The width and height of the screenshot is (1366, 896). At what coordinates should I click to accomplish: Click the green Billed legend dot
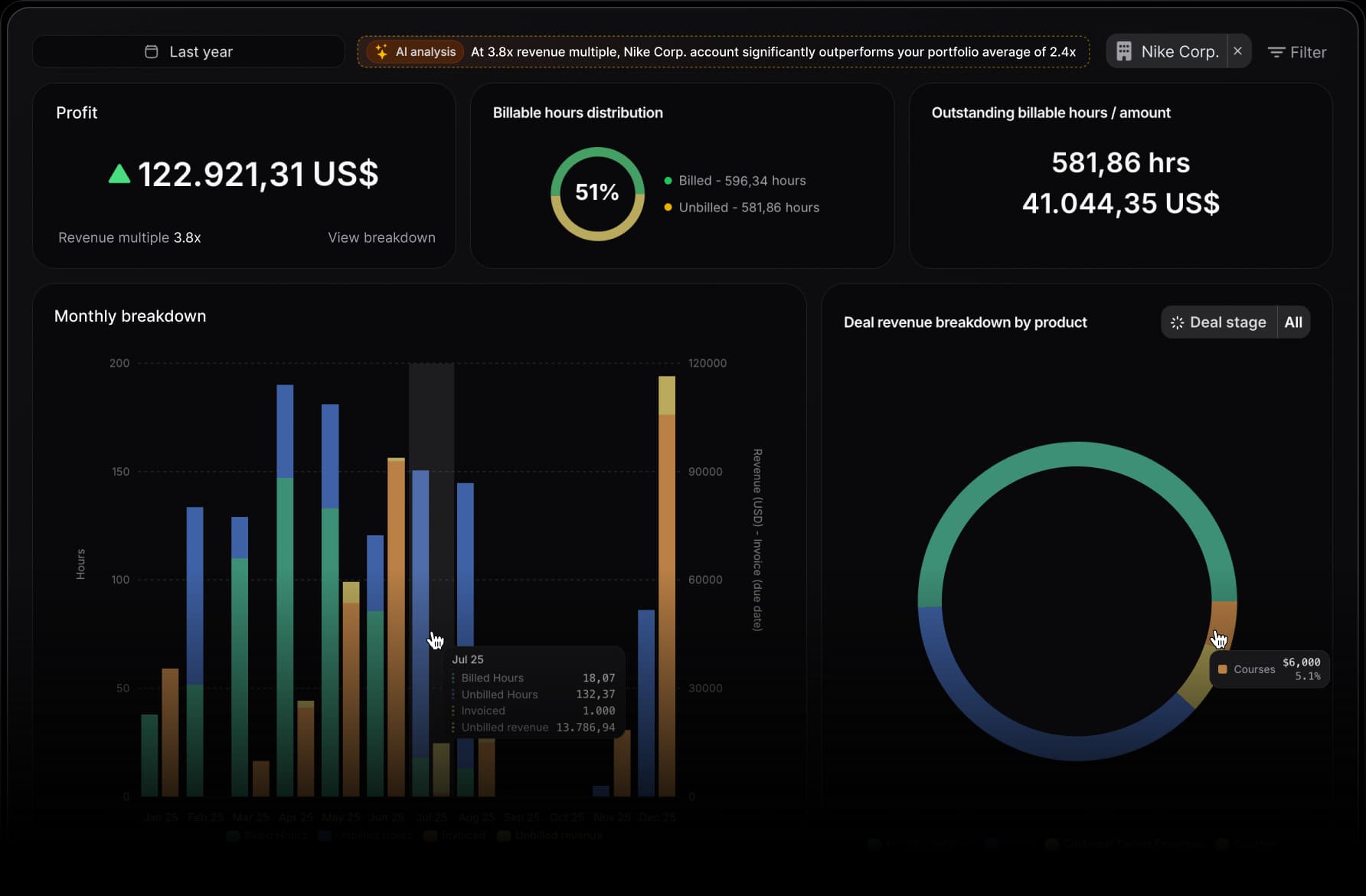668,181
